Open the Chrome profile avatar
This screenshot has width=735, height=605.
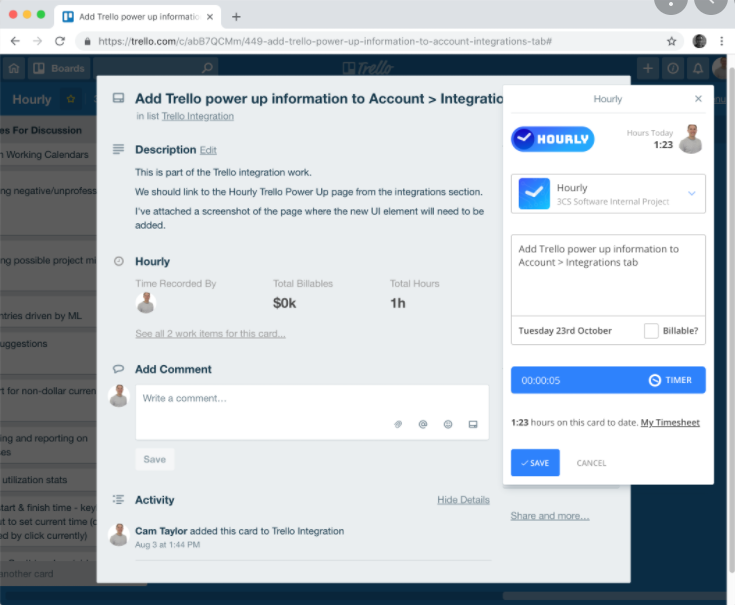699,41
